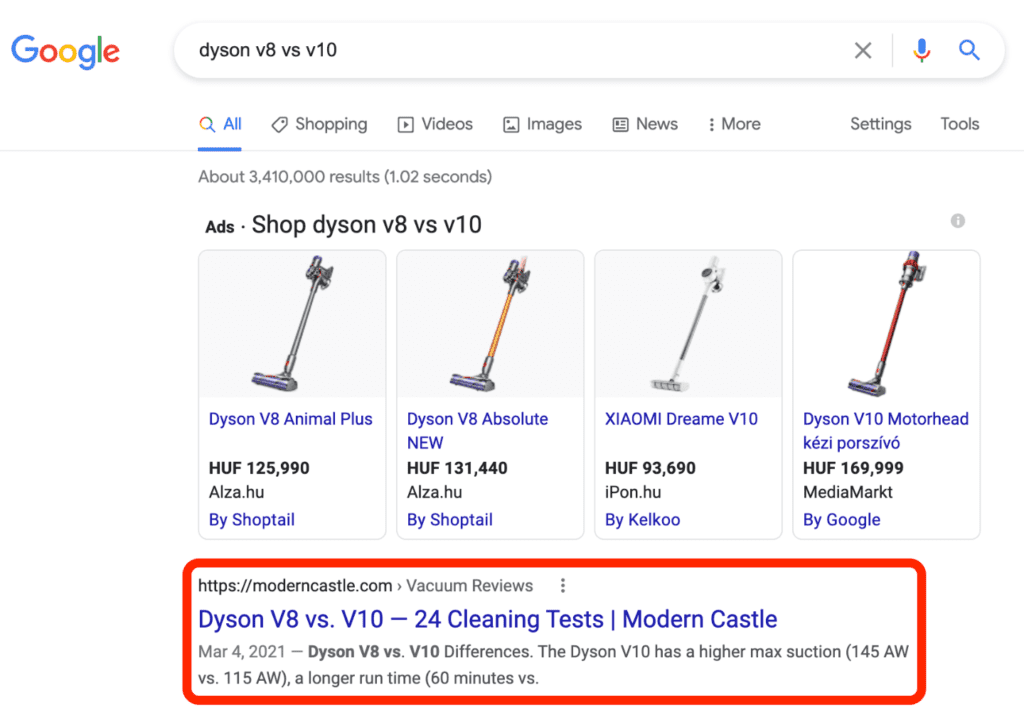Viewport: 1024px width, 727px height.
Task: Open the Dyson V8 vs. V10 Modern Castle result
Action: (488, 619)
